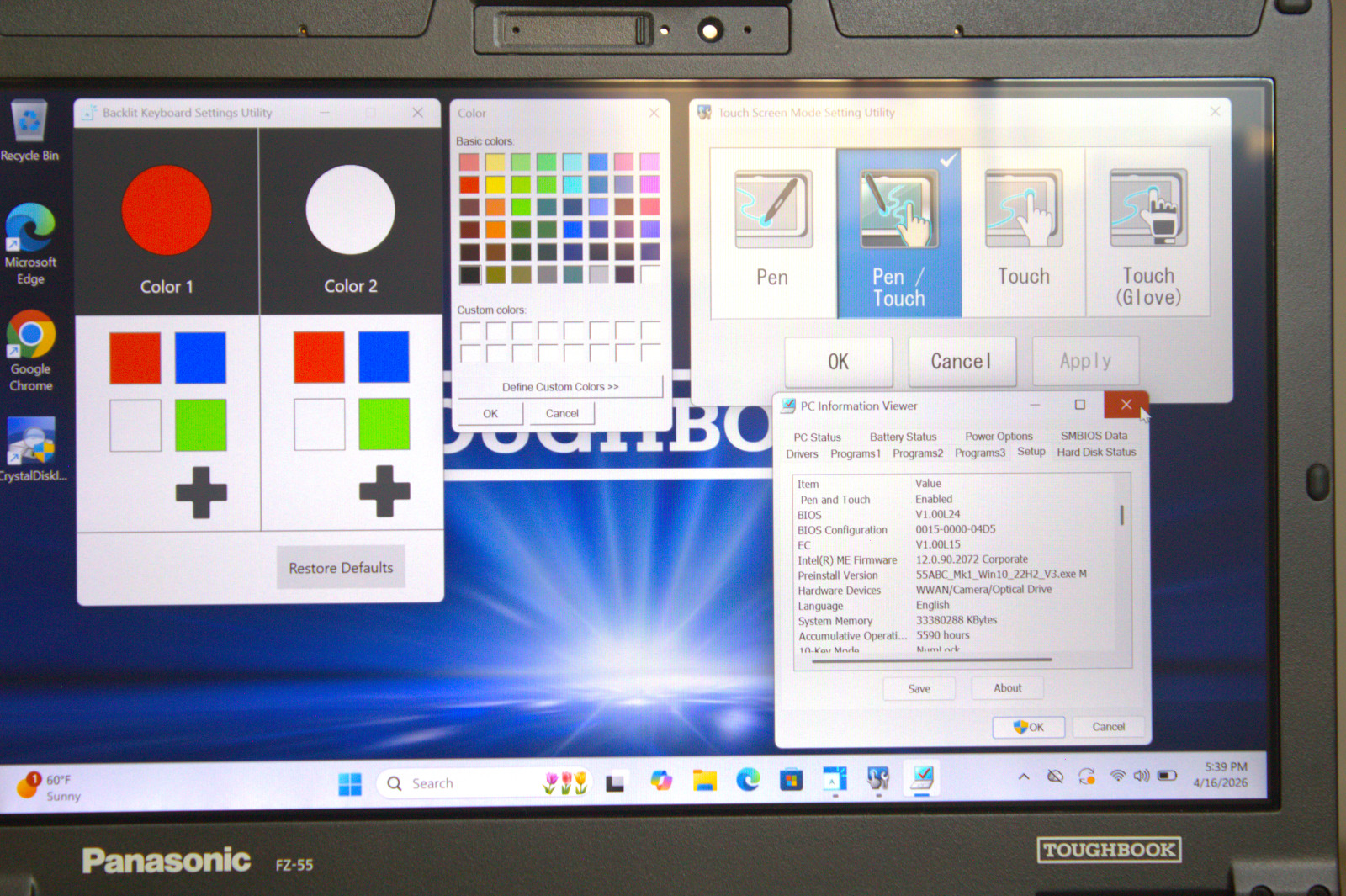This screenshot has height=896, width=1346.
Task: Open the weather widget showing 60°F Sunny
Action: tap(50, 787)
